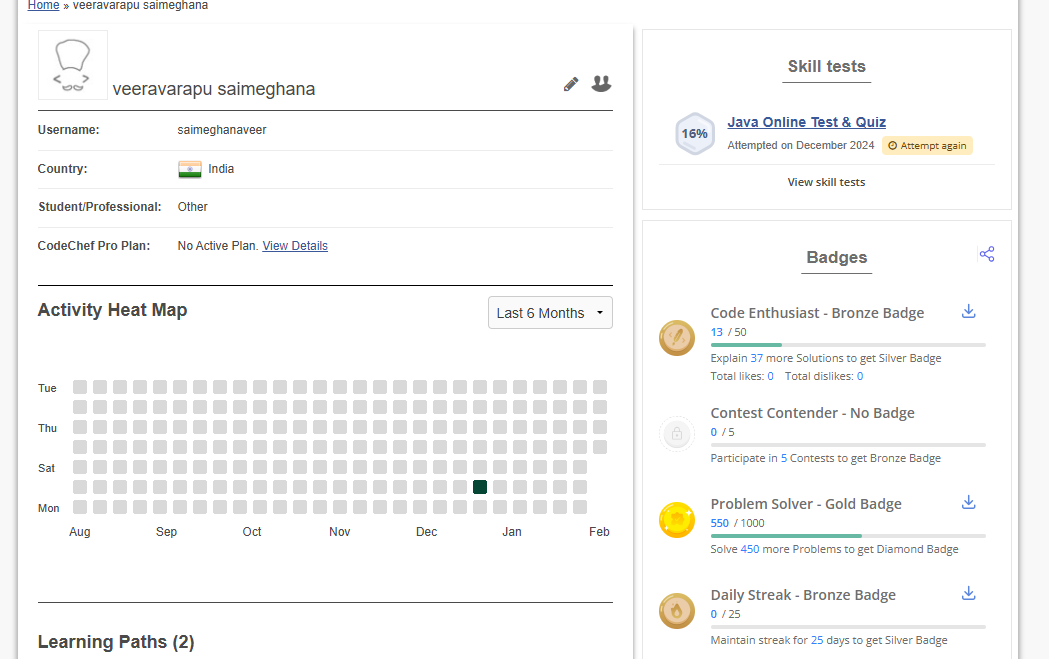This screenshot has width=1049, height=659.
Task: Open the Last 6 Months dropdown
Action: tap(550, 312)
